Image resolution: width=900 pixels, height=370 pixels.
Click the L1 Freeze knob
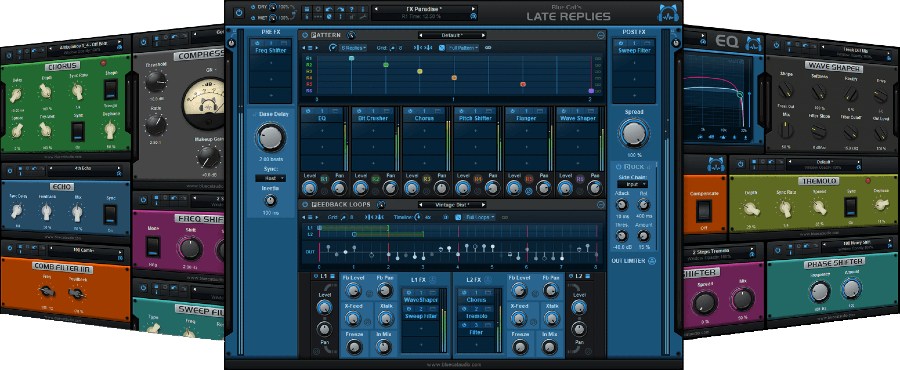tap(354, 346)
